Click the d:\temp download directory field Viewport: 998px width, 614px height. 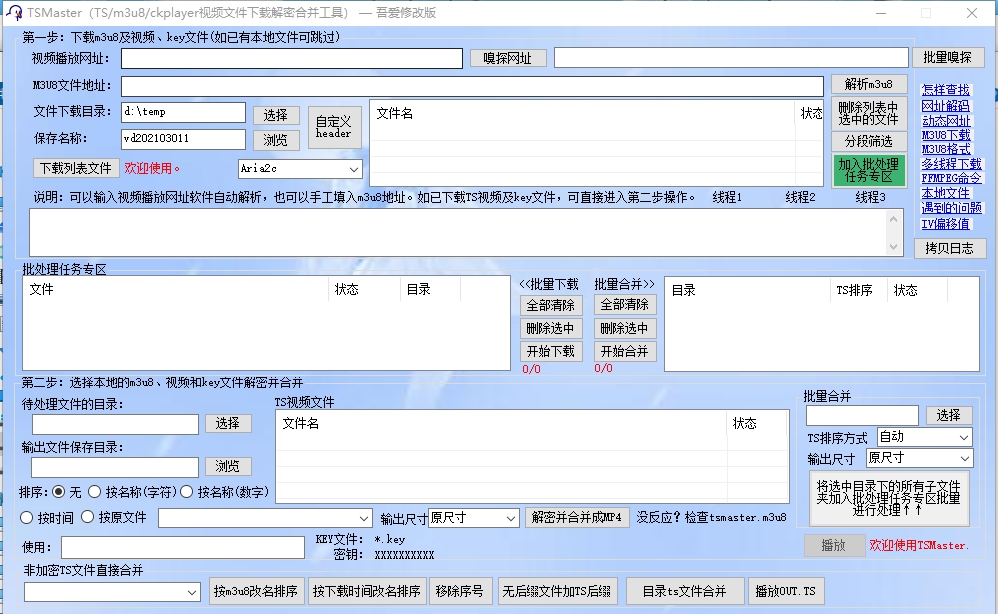183,112
